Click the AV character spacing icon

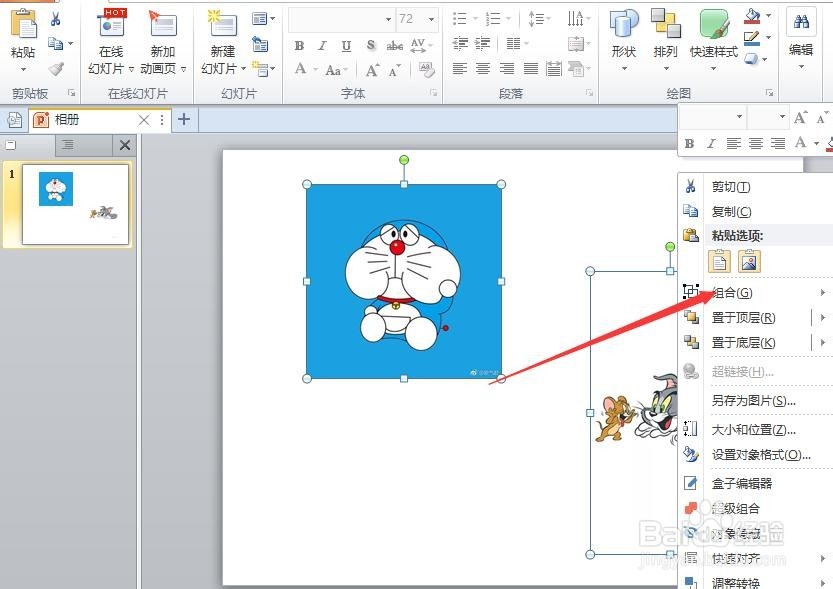(419, 46)
